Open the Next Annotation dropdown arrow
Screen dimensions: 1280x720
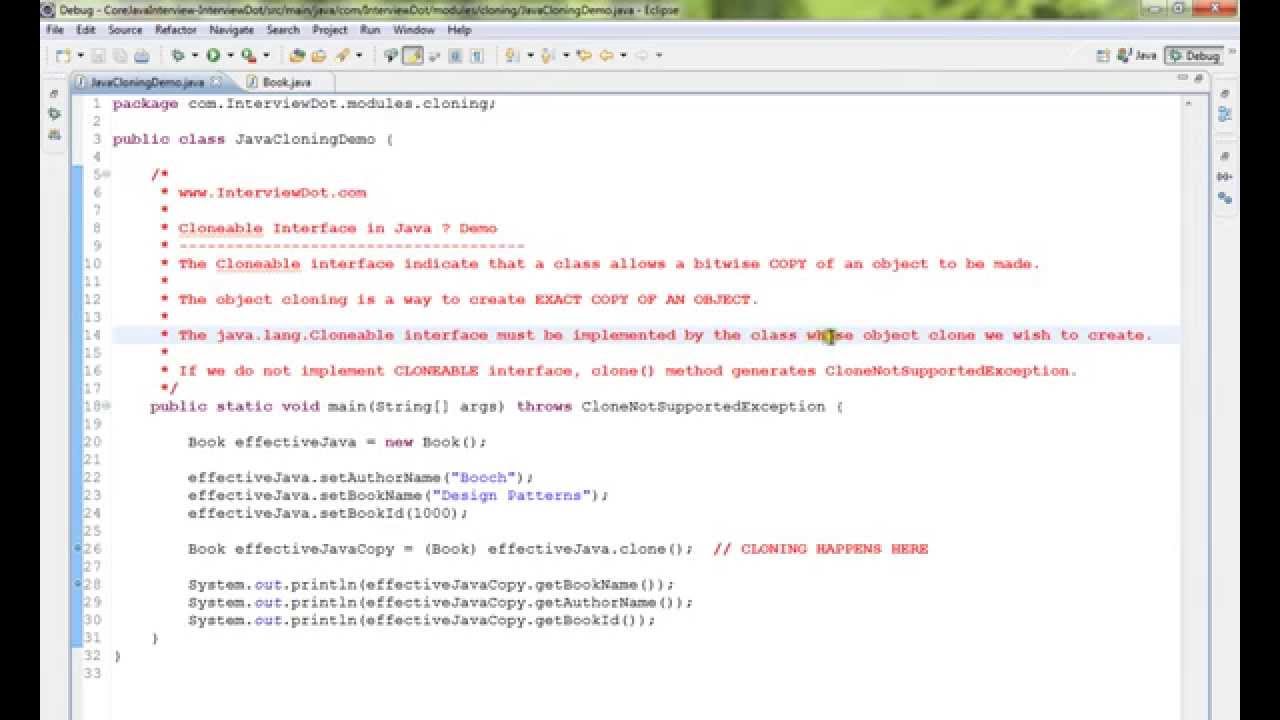point(530,56)
